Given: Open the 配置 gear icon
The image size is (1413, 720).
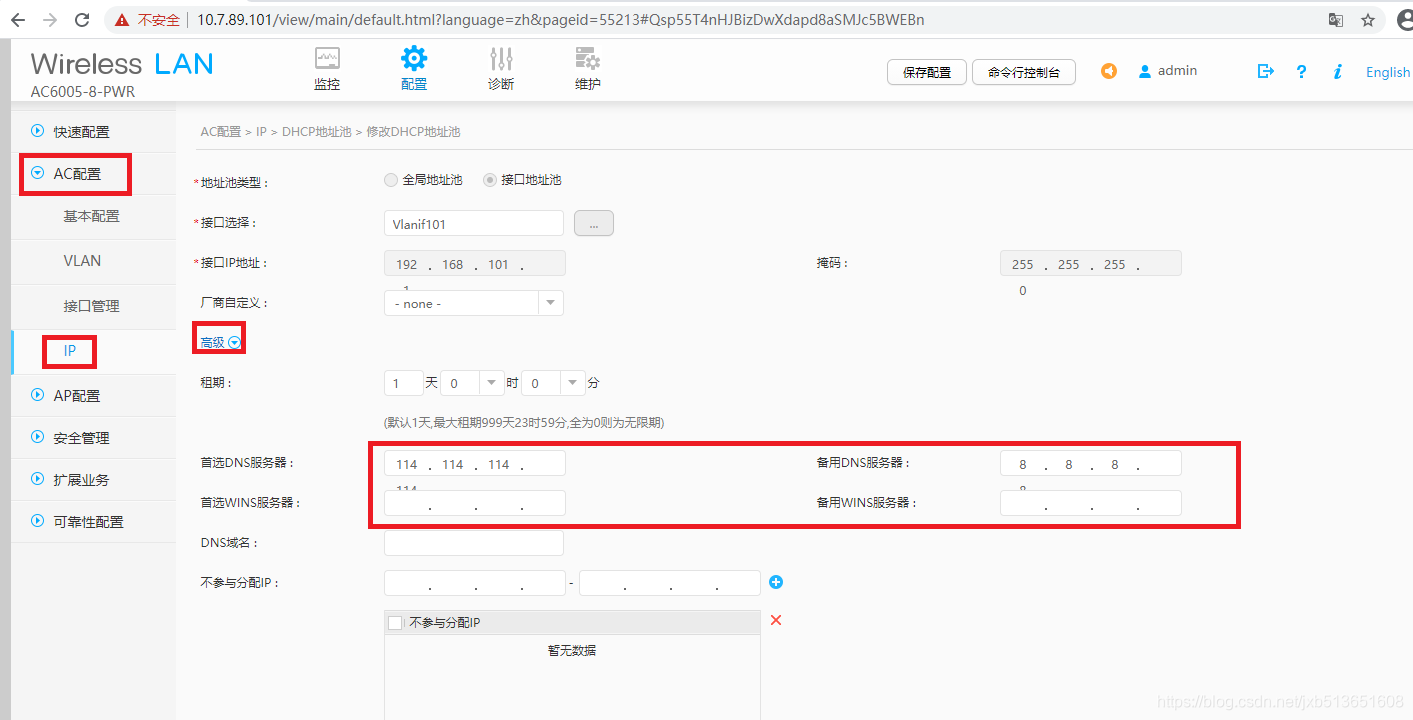Looking at the screenshot, I should pos(414,58).
